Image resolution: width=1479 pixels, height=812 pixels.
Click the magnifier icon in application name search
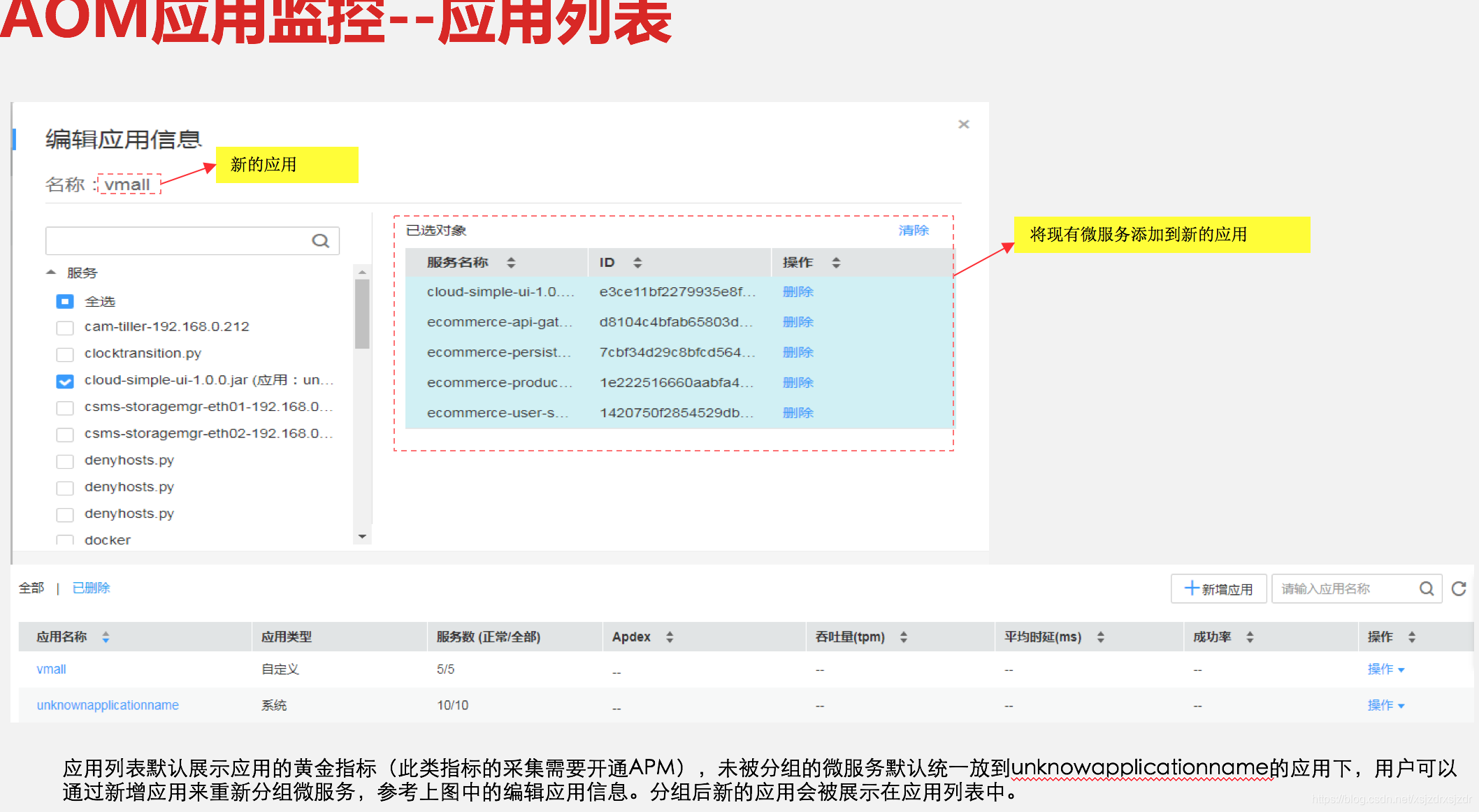[1427, 589]
